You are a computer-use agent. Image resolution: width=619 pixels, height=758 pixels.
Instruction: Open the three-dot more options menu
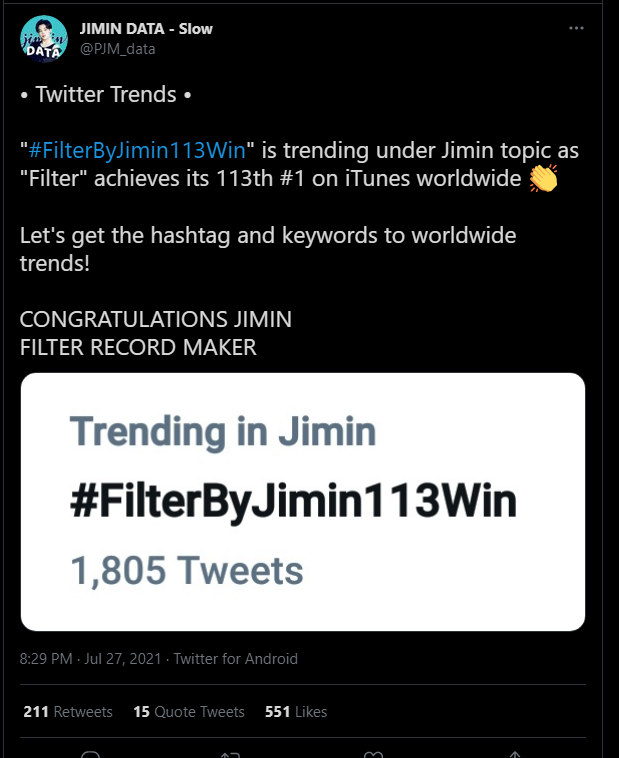tap(576, 28)
